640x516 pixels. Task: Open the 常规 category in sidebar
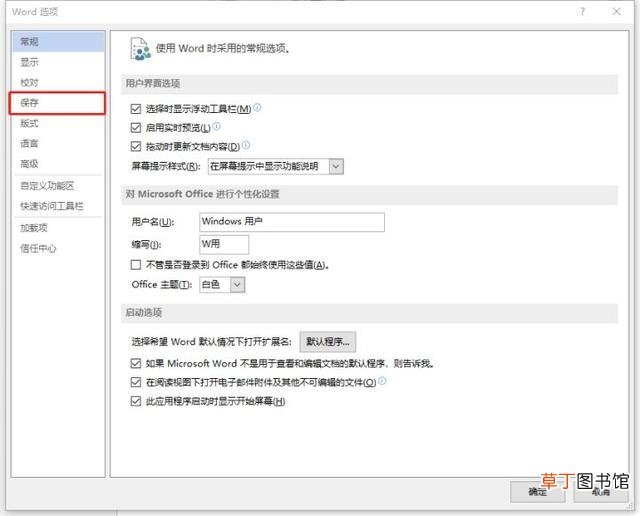pyautogui.click(x=58, y=42)
